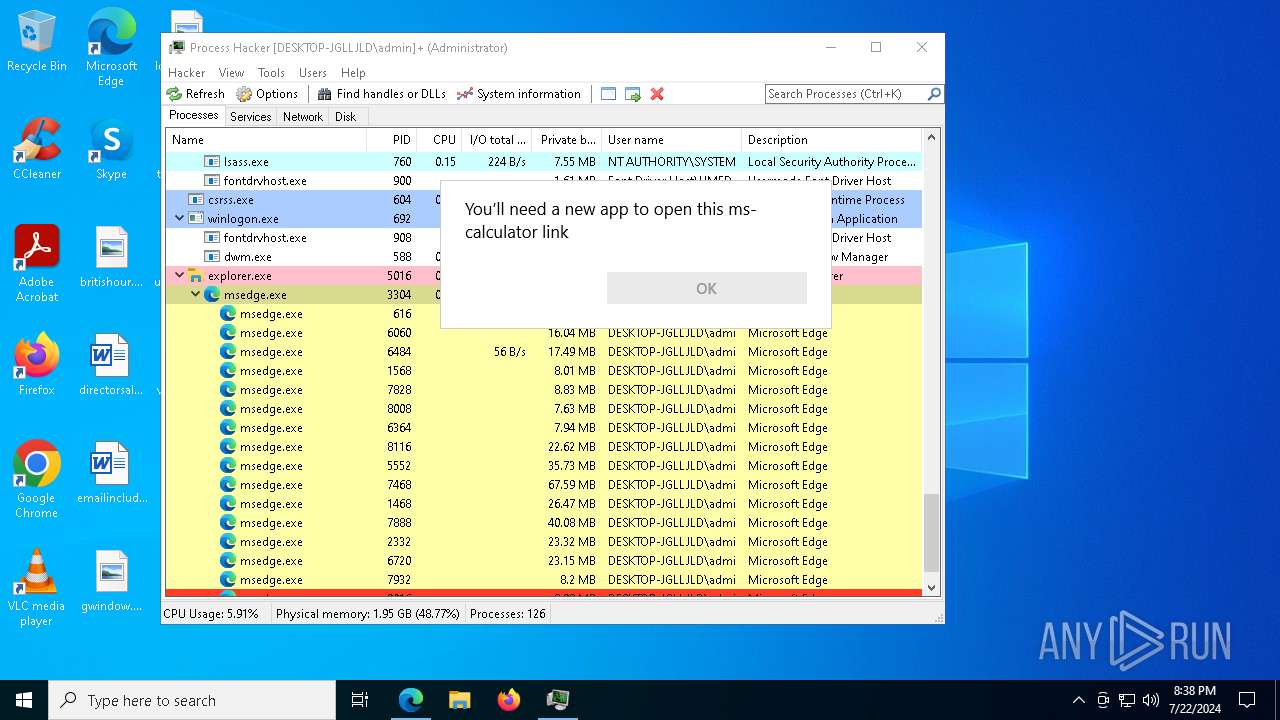
Task: Sort by the Private bytes column header
Action: pos(566,140)
